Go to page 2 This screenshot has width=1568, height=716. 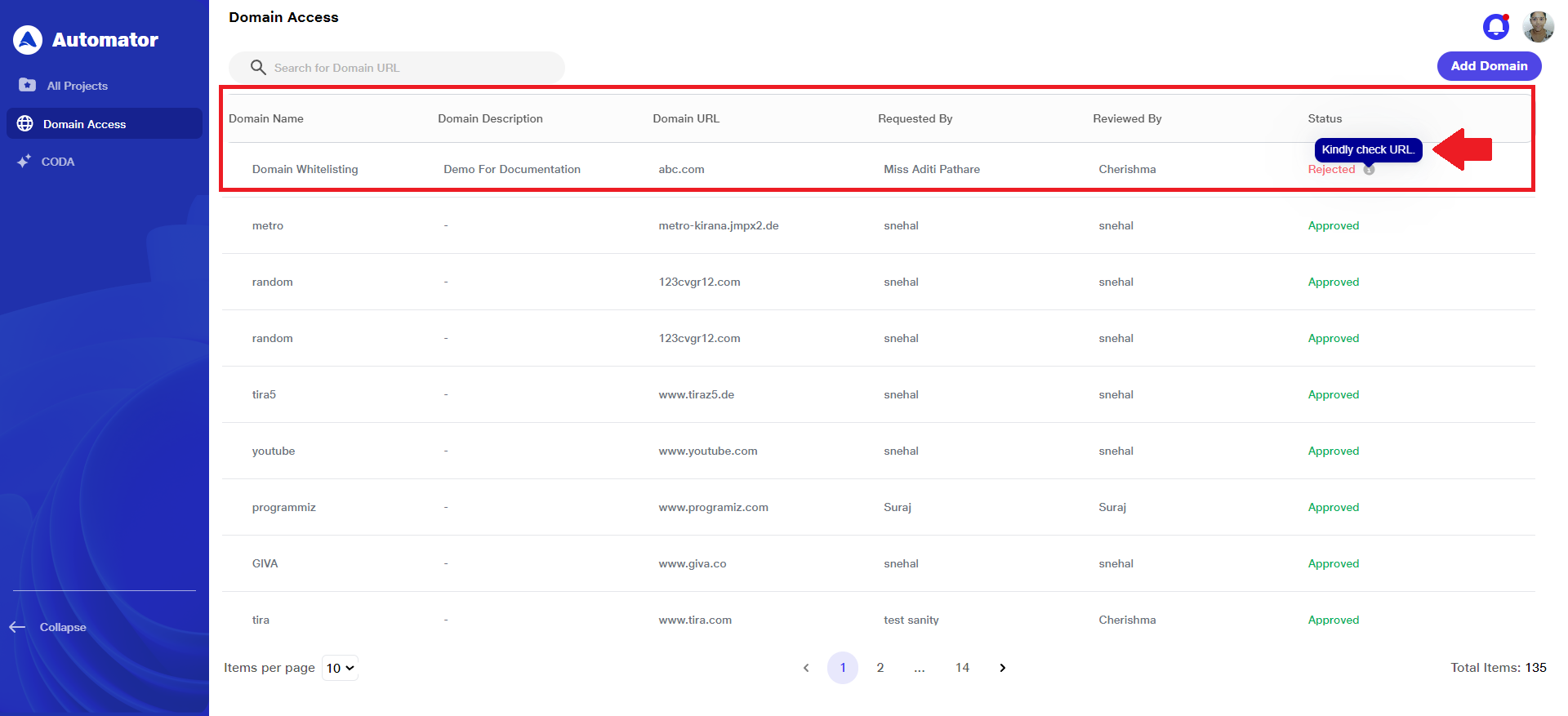click(880, 668)
